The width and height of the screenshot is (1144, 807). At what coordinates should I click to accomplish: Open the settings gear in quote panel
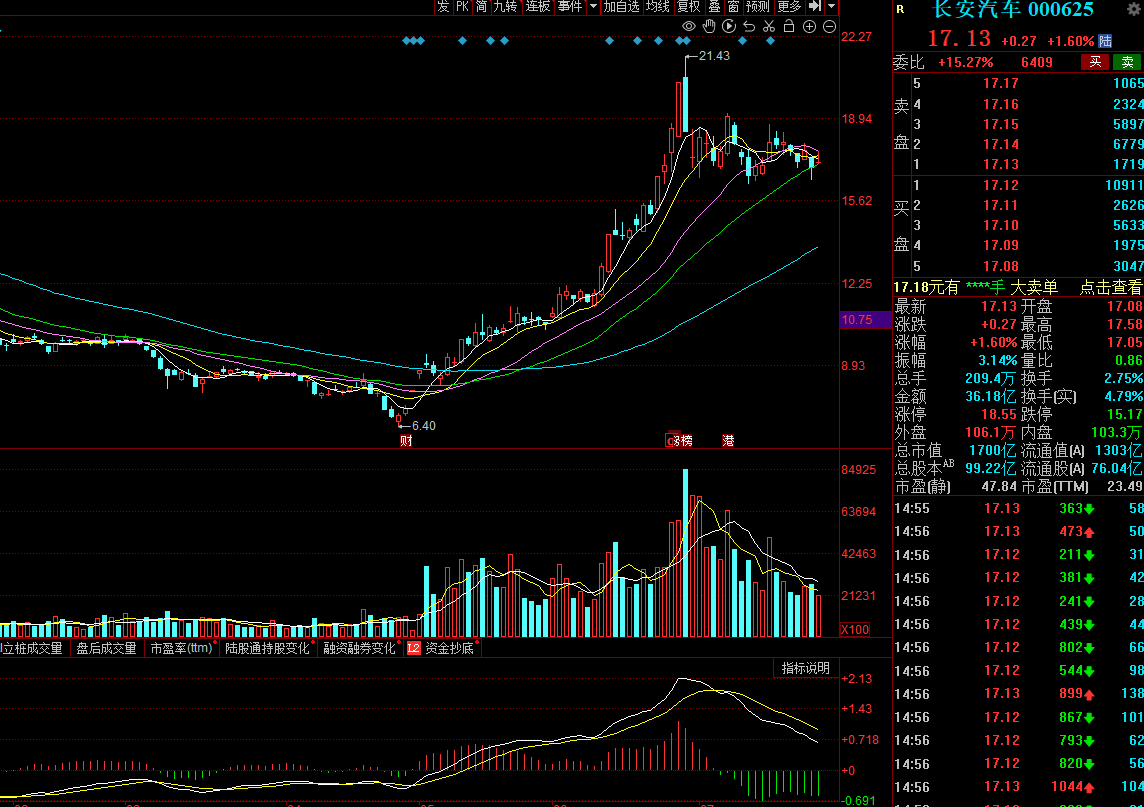[x=900, y=9]
